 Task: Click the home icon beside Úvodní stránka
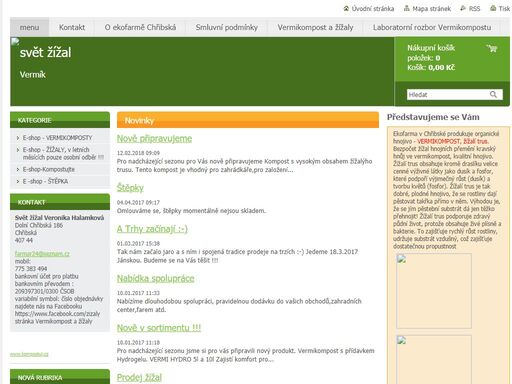(x=346, y=9)
